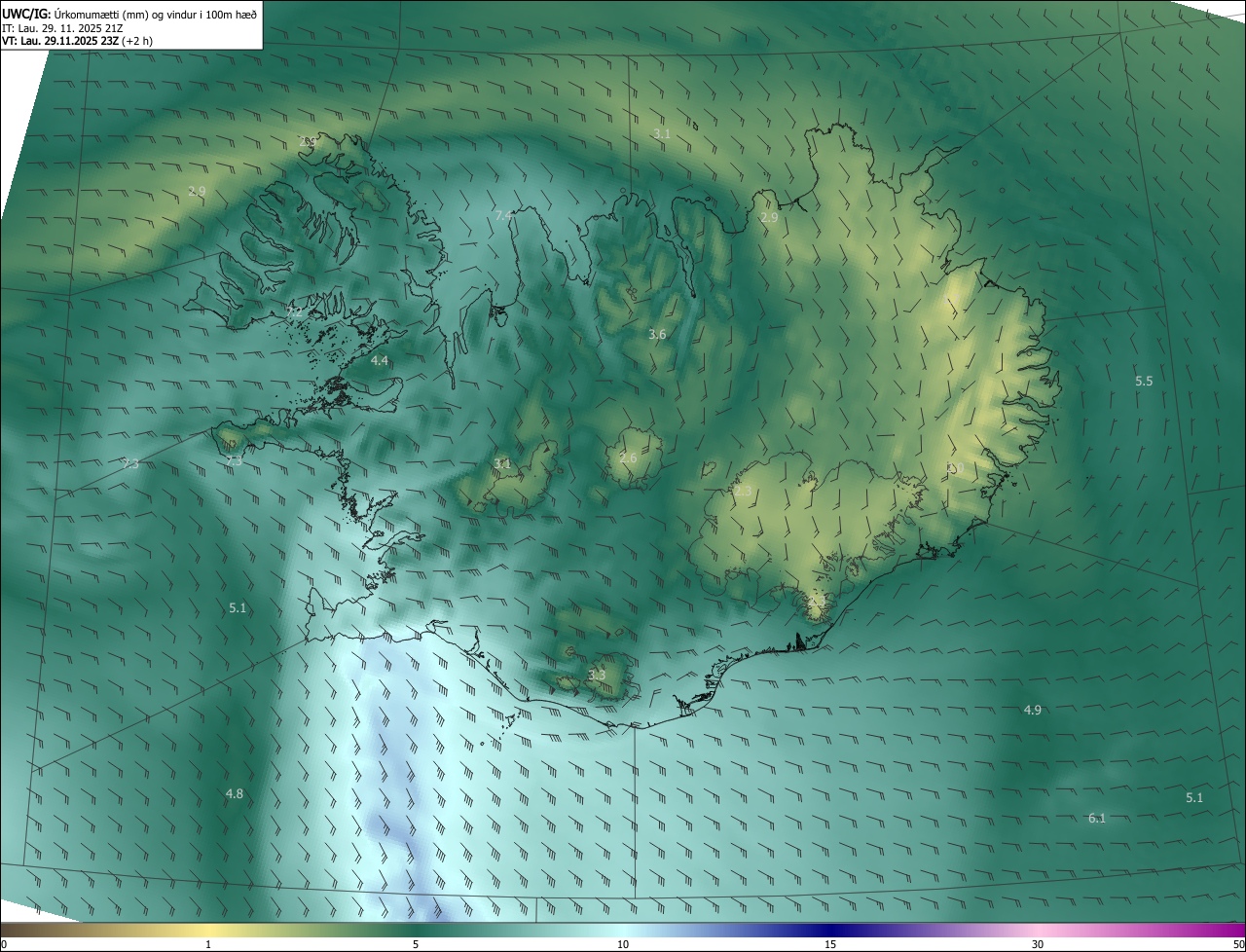Click the tick label 15 on the colour scale

[x=830, y=945]
